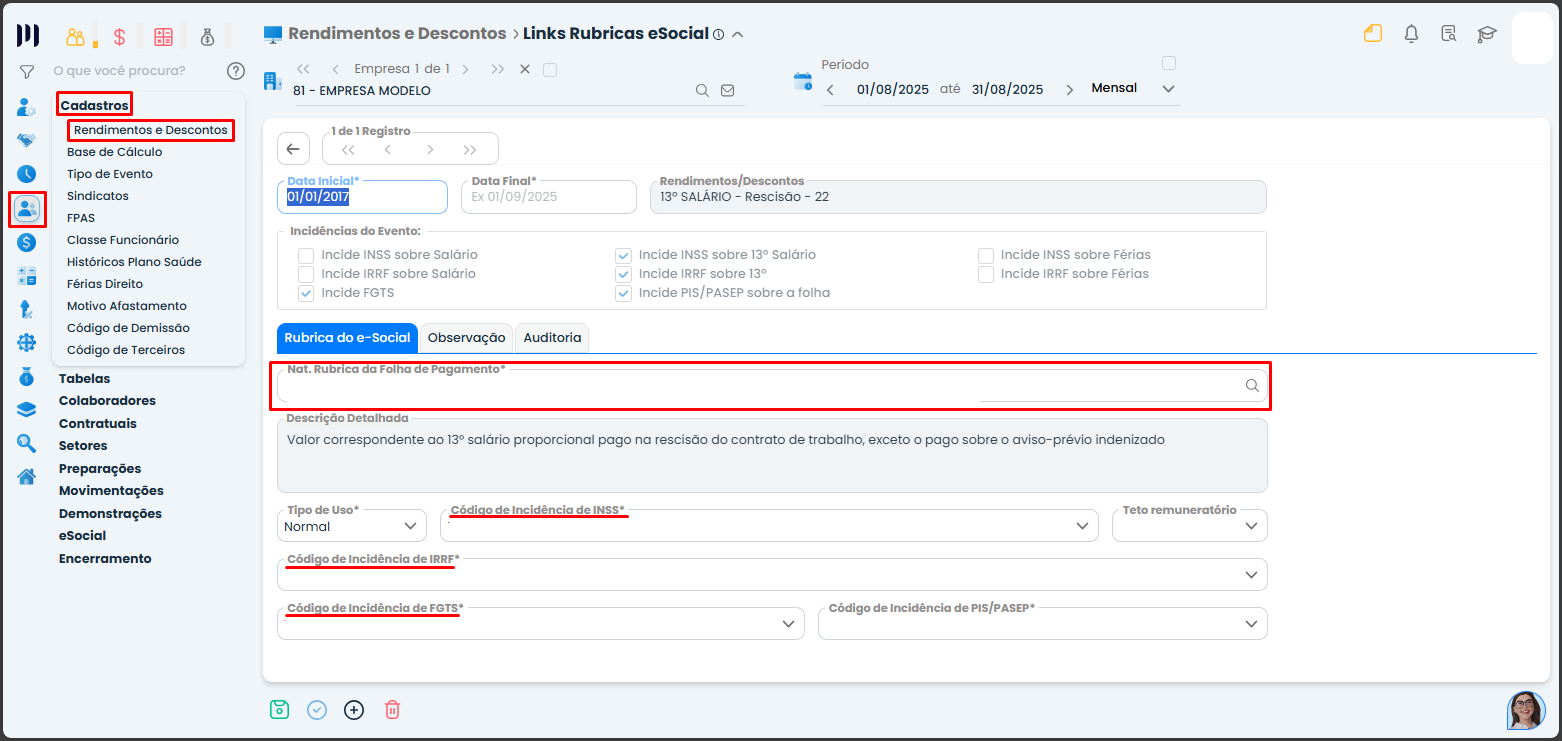The image size is (1562, 741).
Task: Open the stacked layers sidebar icon
Action: pyautogui.click(x=27, y=409)
